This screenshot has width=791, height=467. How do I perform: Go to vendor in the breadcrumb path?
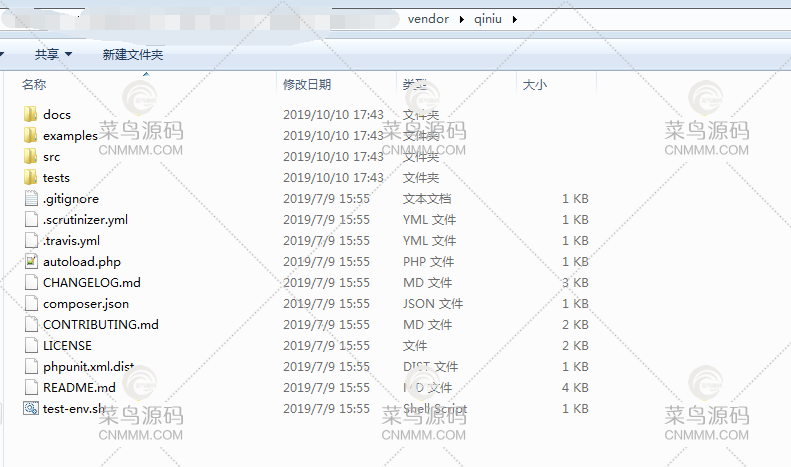428,19
